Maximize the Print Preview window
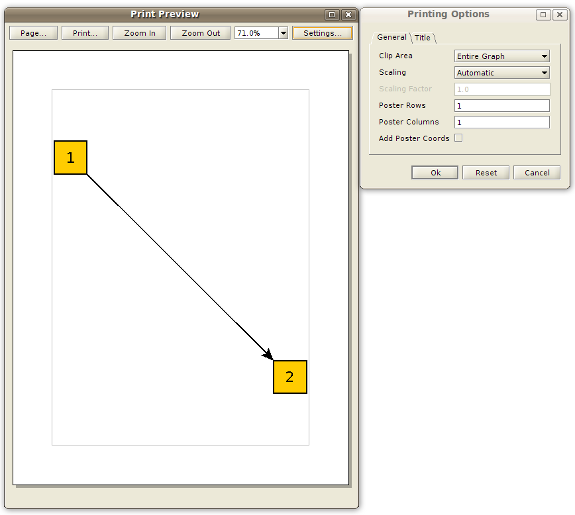575x515 pixels. (x=332, y=15)
